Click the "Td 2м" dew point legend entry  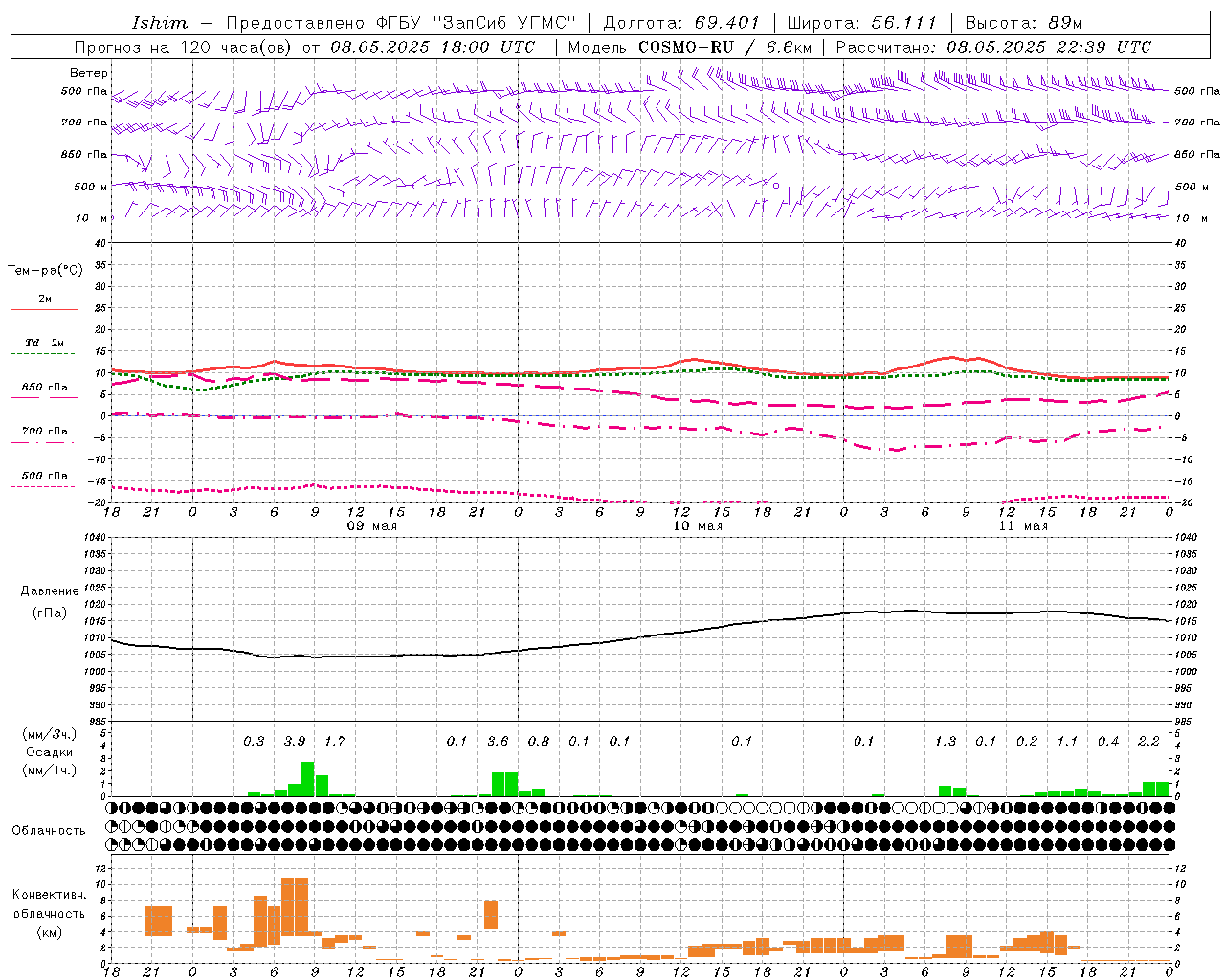tap(45, 343)
